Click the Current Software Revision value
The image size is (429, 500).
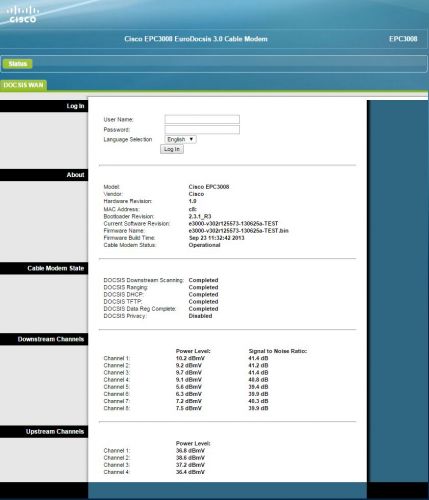(x=233, y=223)
